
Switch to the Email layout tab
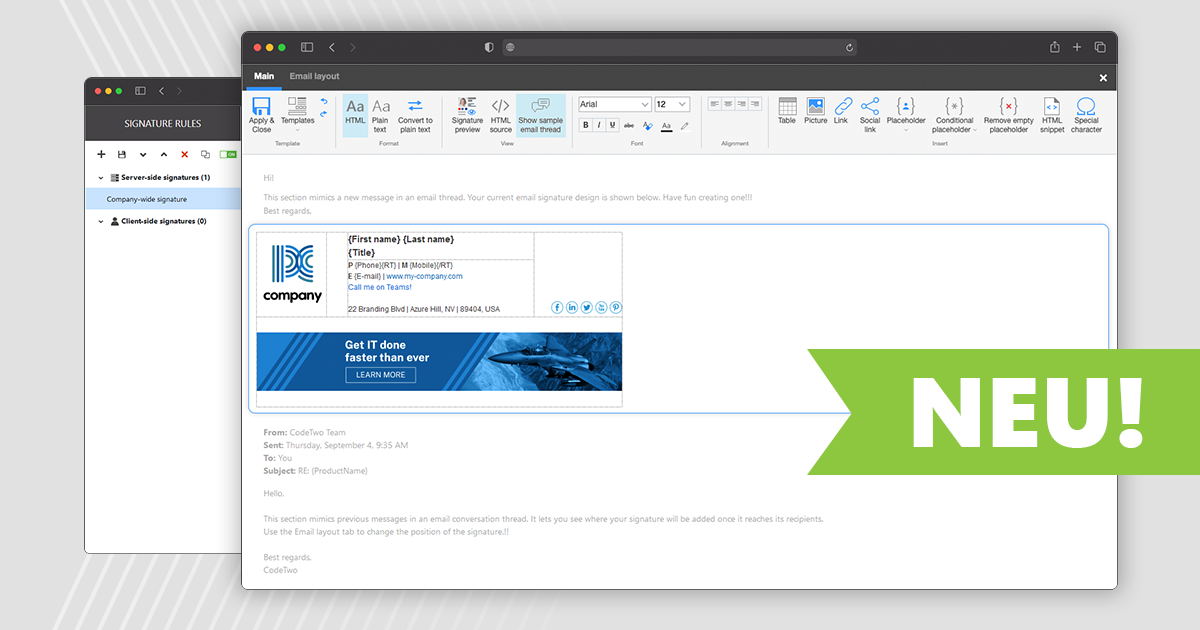pos(314,76)
